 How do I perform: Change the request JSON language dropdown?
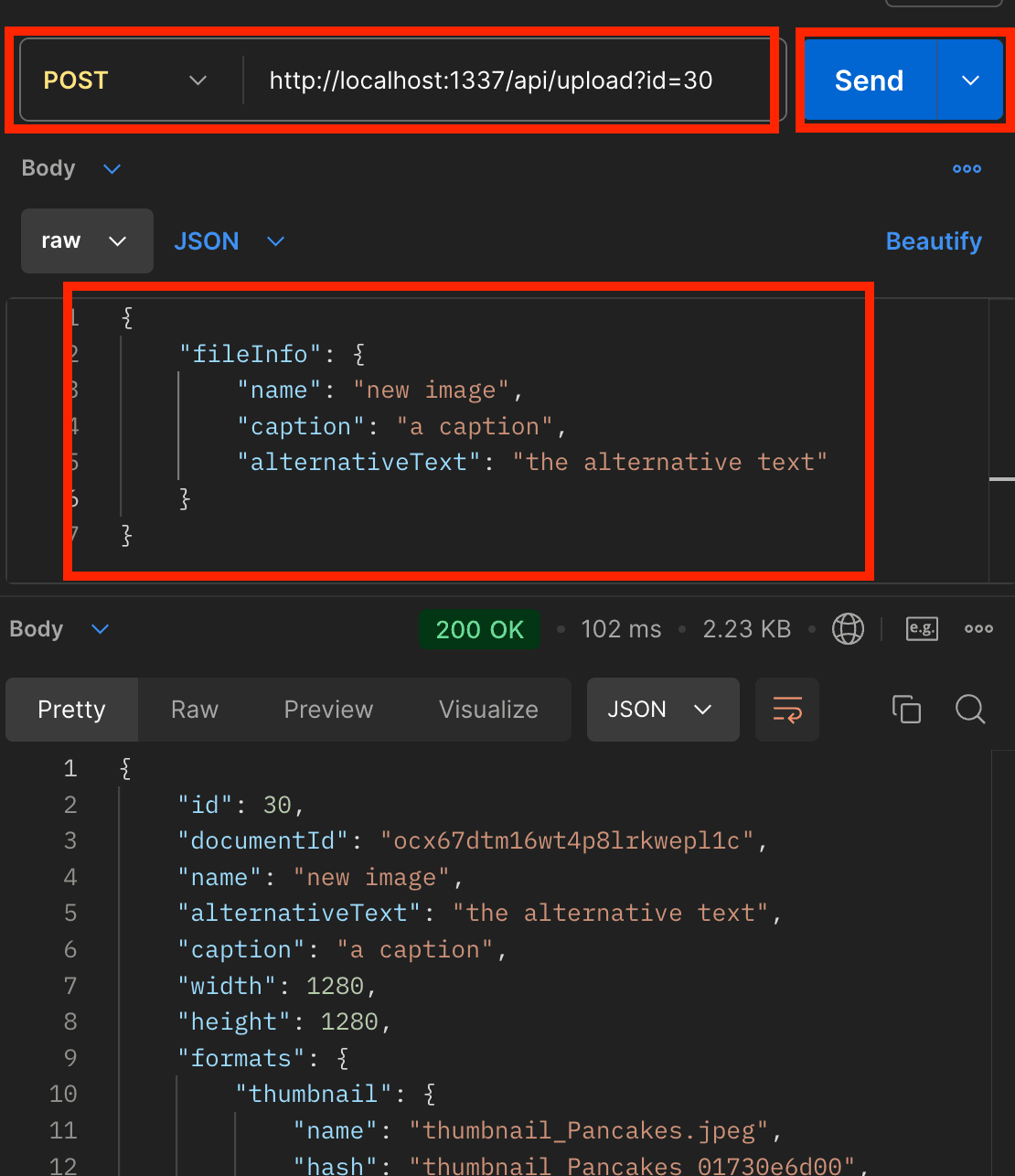point(230,241)
